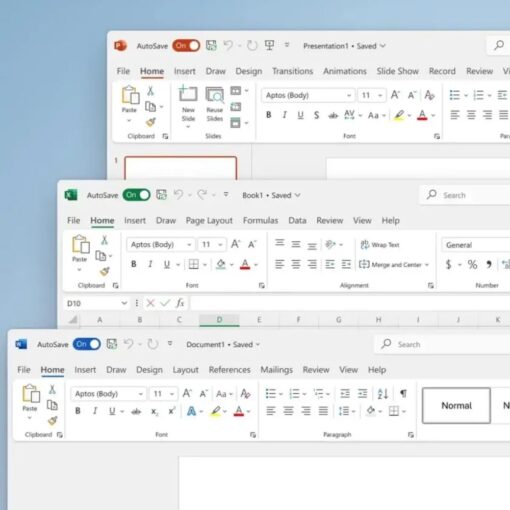The height and width of the screenshot is (510, 510).
Task: Increase indent in Word Paragraph group
Action: tap(362, 394)
